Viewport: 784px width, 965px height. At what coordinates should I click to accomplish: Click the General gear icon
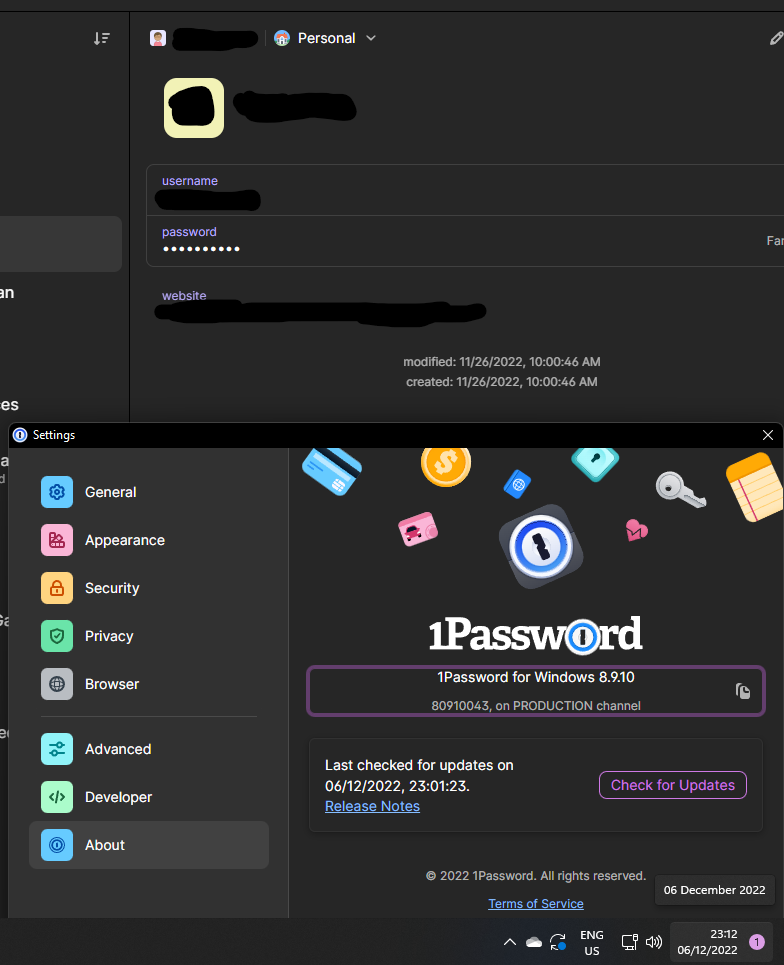[57, 492]
